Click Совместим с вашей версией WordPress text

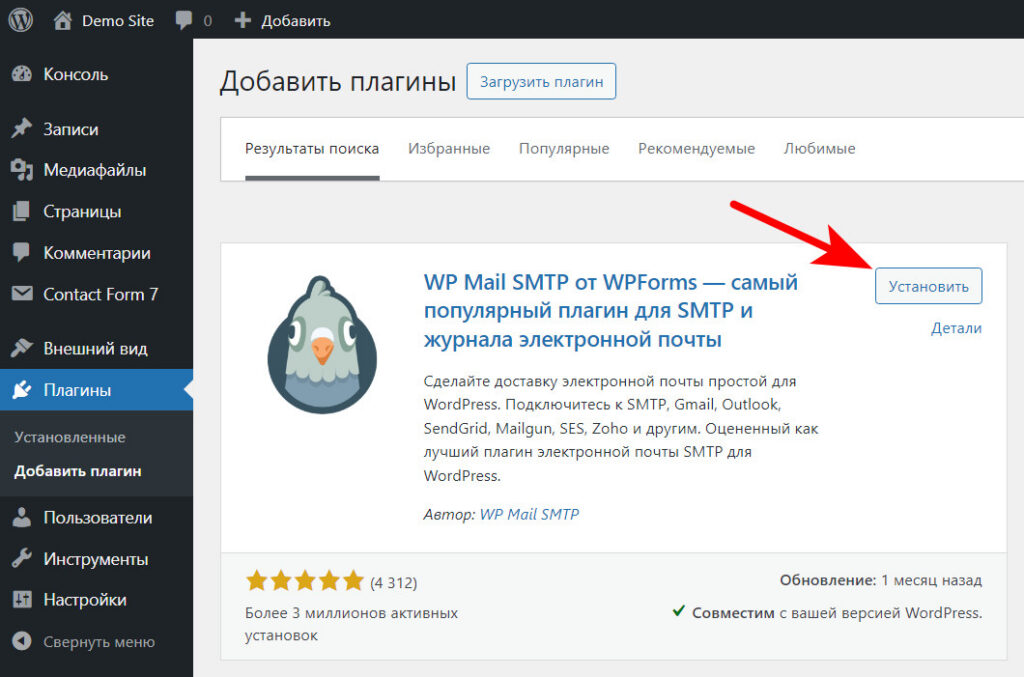[x=837, y=613]
